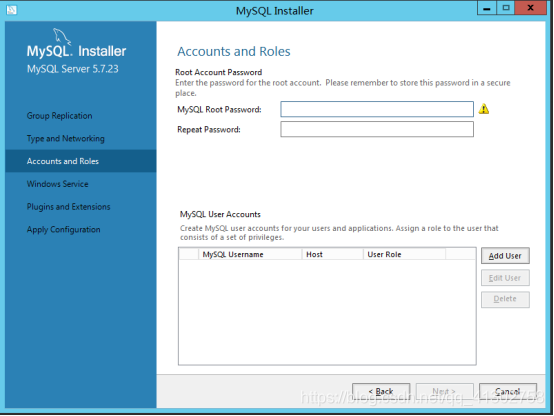Click the MySQL Server 5.7.23 text
Image resolution: width=554 pixels, height=416 pixels.
click(x=73, y=69)
